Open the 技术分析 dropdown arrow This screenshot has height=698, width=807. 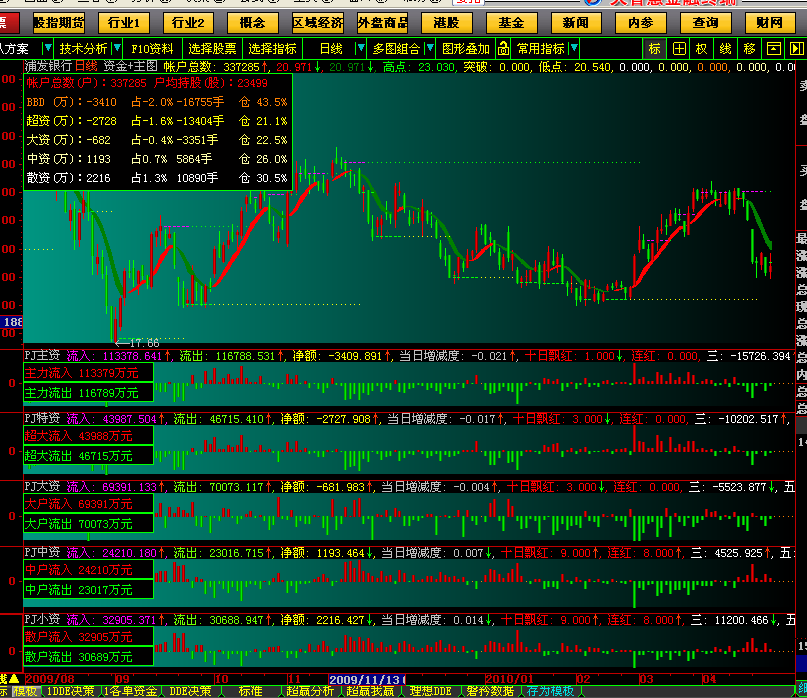(117, 48)
